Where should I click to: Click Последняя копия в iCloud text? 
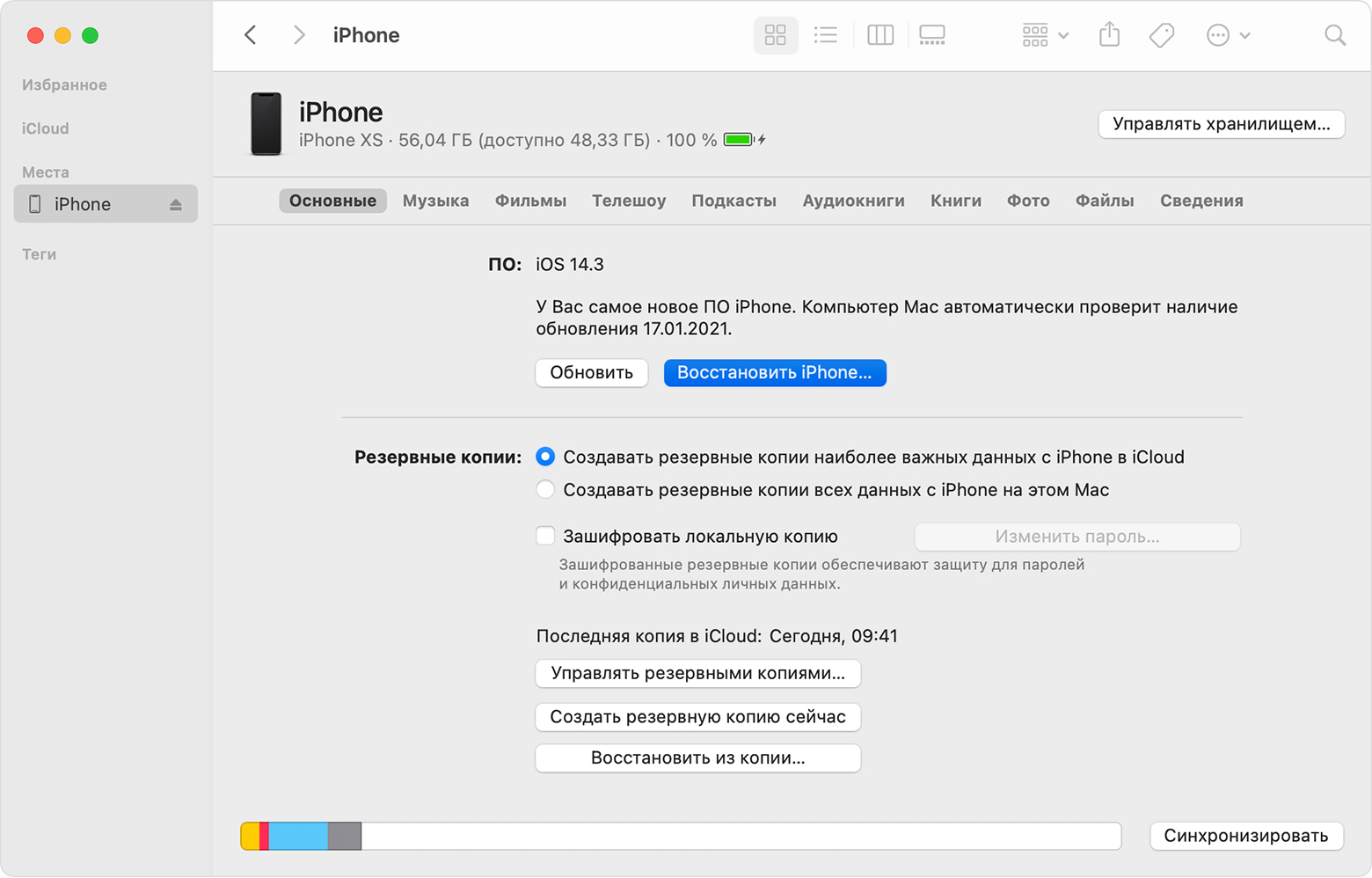pos(717,636)
